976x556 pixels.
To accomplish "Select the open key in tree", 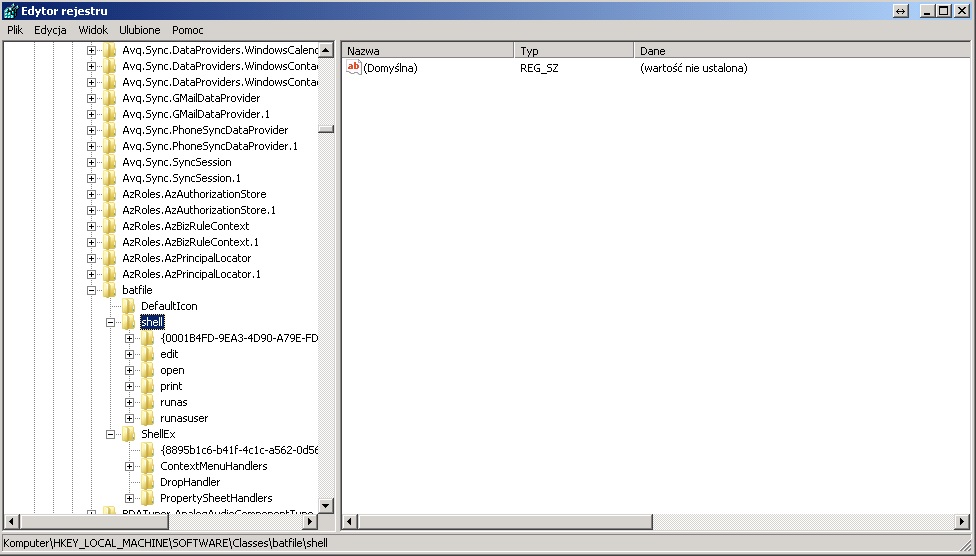I will 172,370.
